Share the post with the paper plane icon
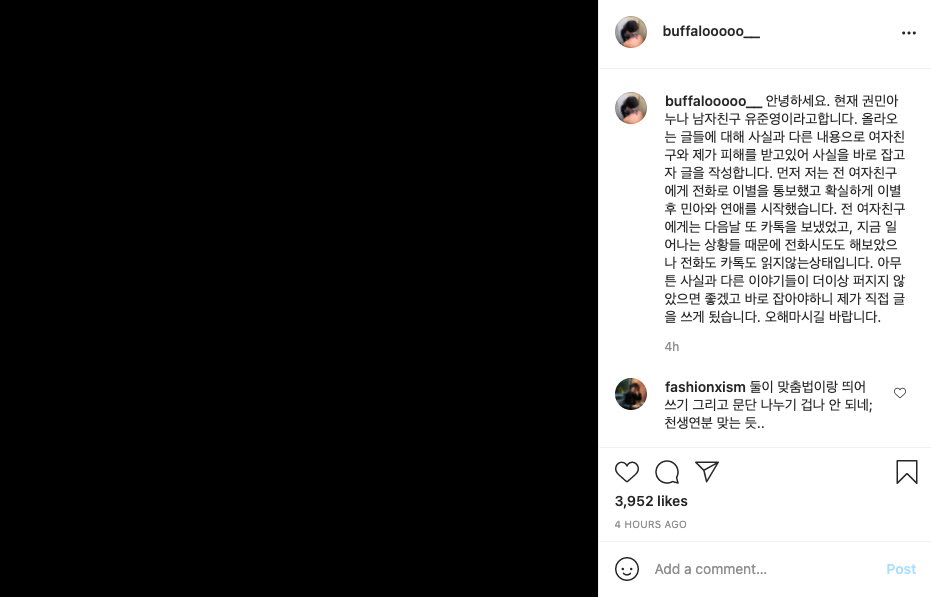Viewport: 931px width, 597px height. click(x=707, y=472)
